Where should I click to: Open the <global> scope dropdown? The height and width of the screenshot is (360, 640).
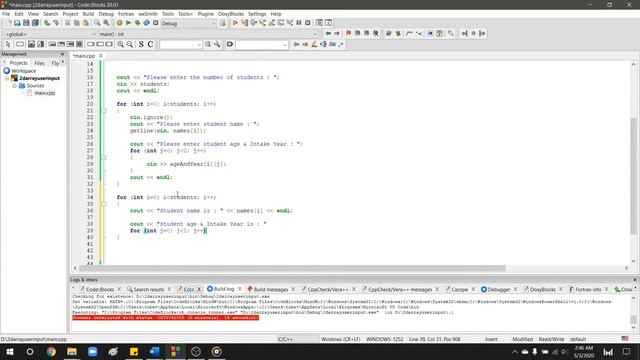pyautogui.click(x=50, y=34)
